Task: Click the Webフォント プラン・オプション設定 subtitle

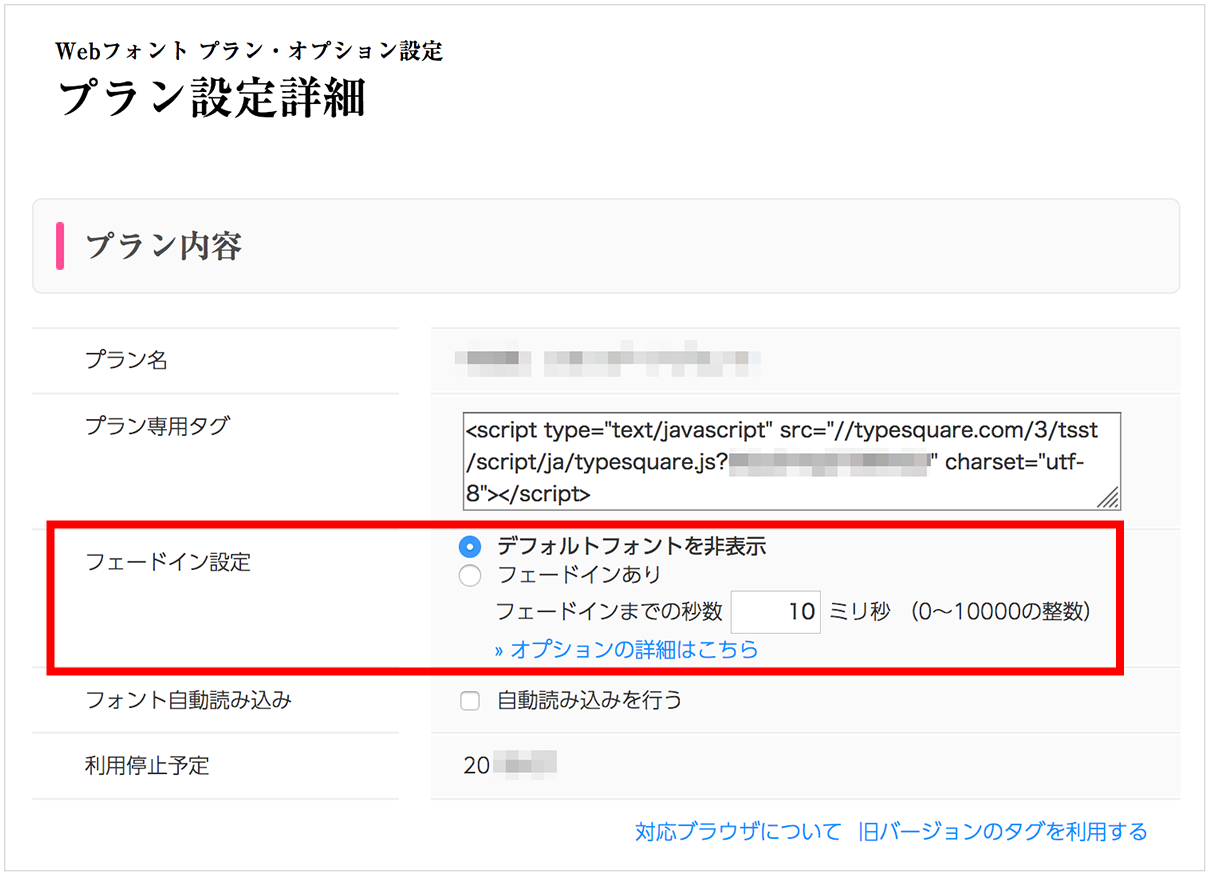Action: [249, 51]
